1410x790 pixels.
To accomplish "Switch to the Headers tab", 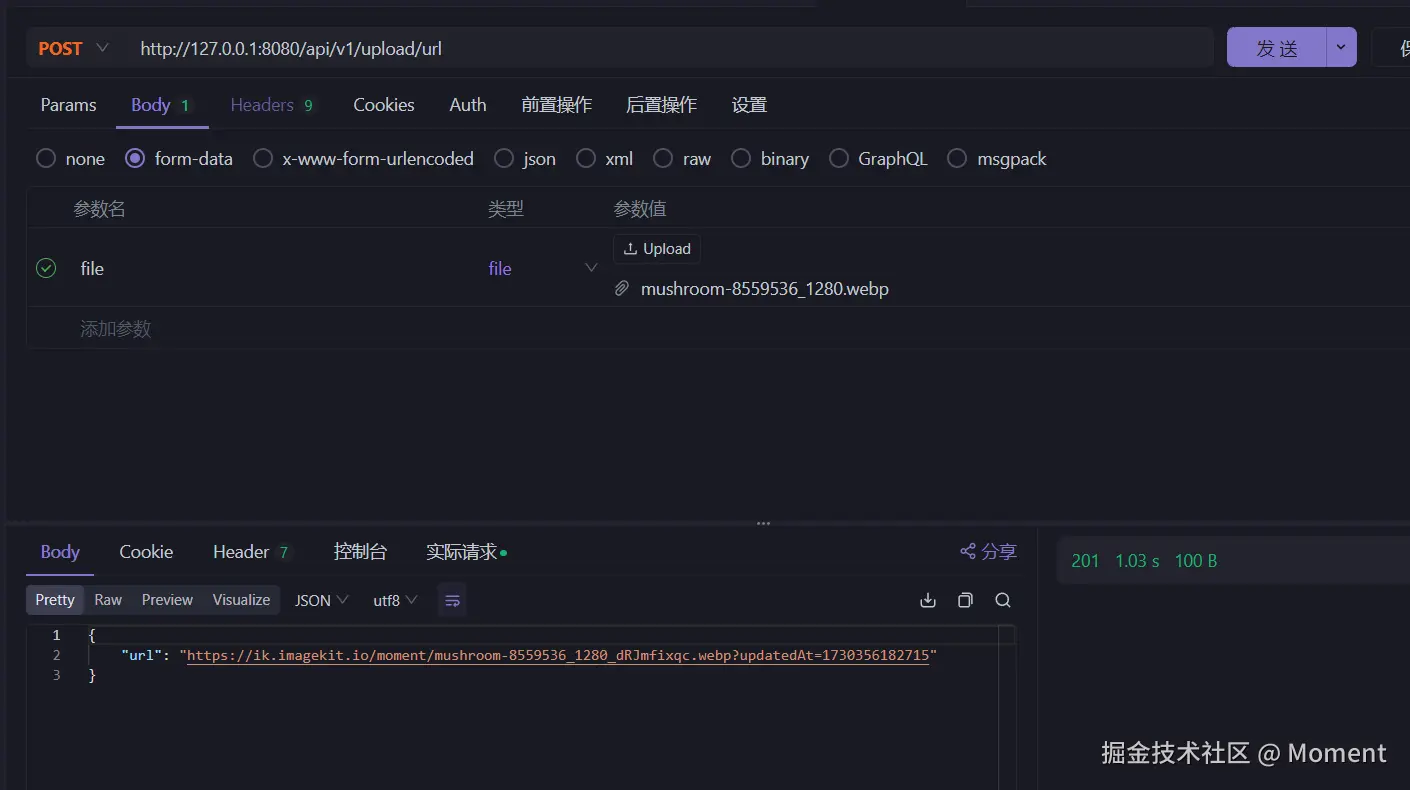I will [x=272, y=105].
